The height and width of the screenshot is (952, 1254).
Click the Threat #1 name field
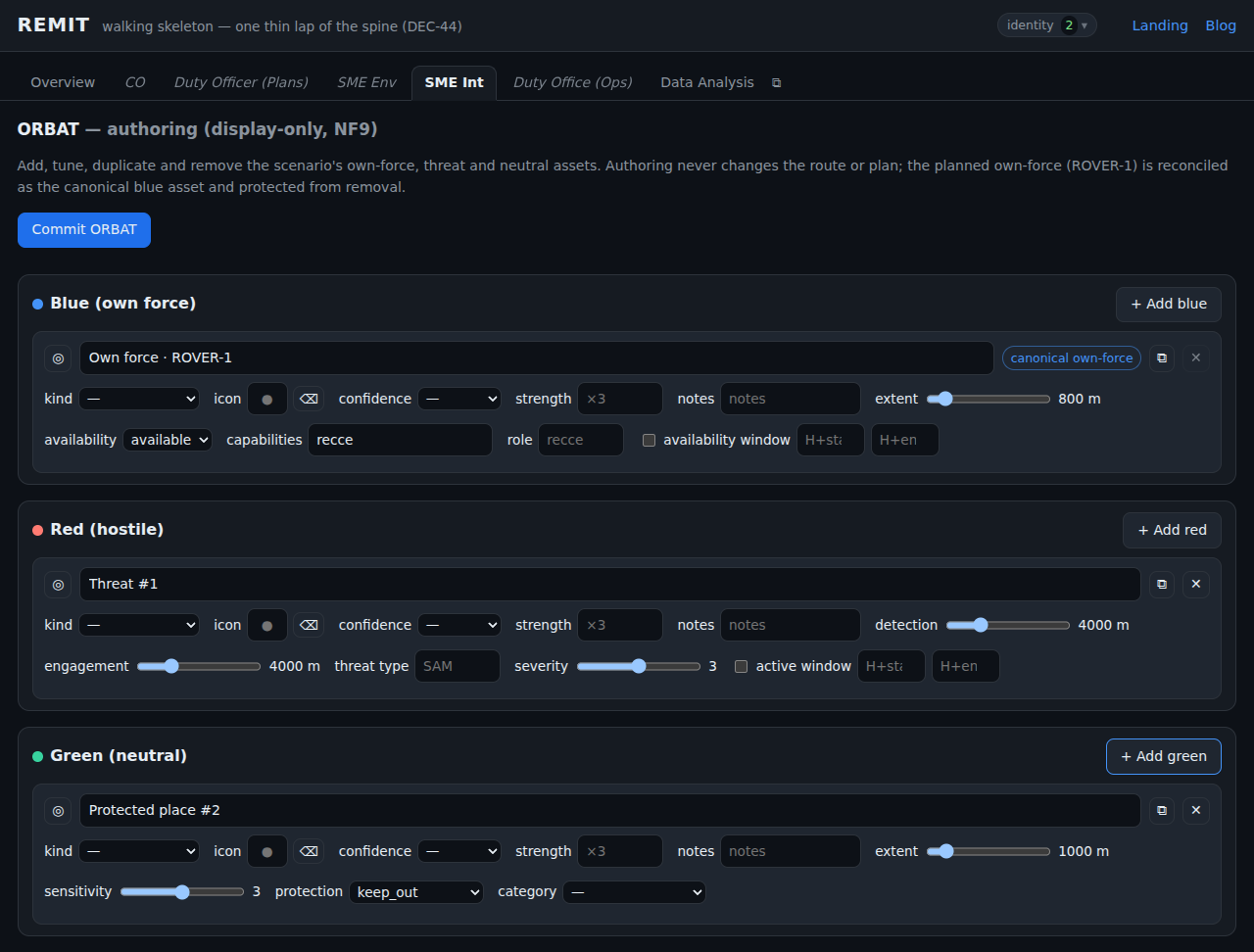click(x=610, y=585)
